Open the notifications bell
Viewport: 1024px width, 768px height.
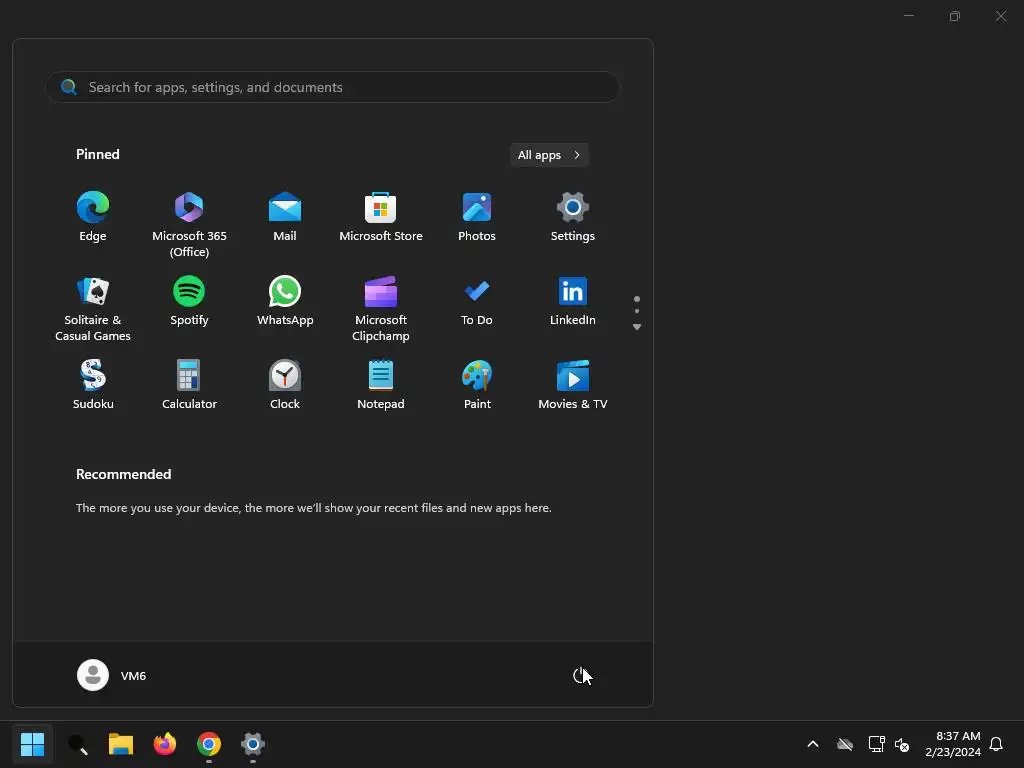point(996,744)
